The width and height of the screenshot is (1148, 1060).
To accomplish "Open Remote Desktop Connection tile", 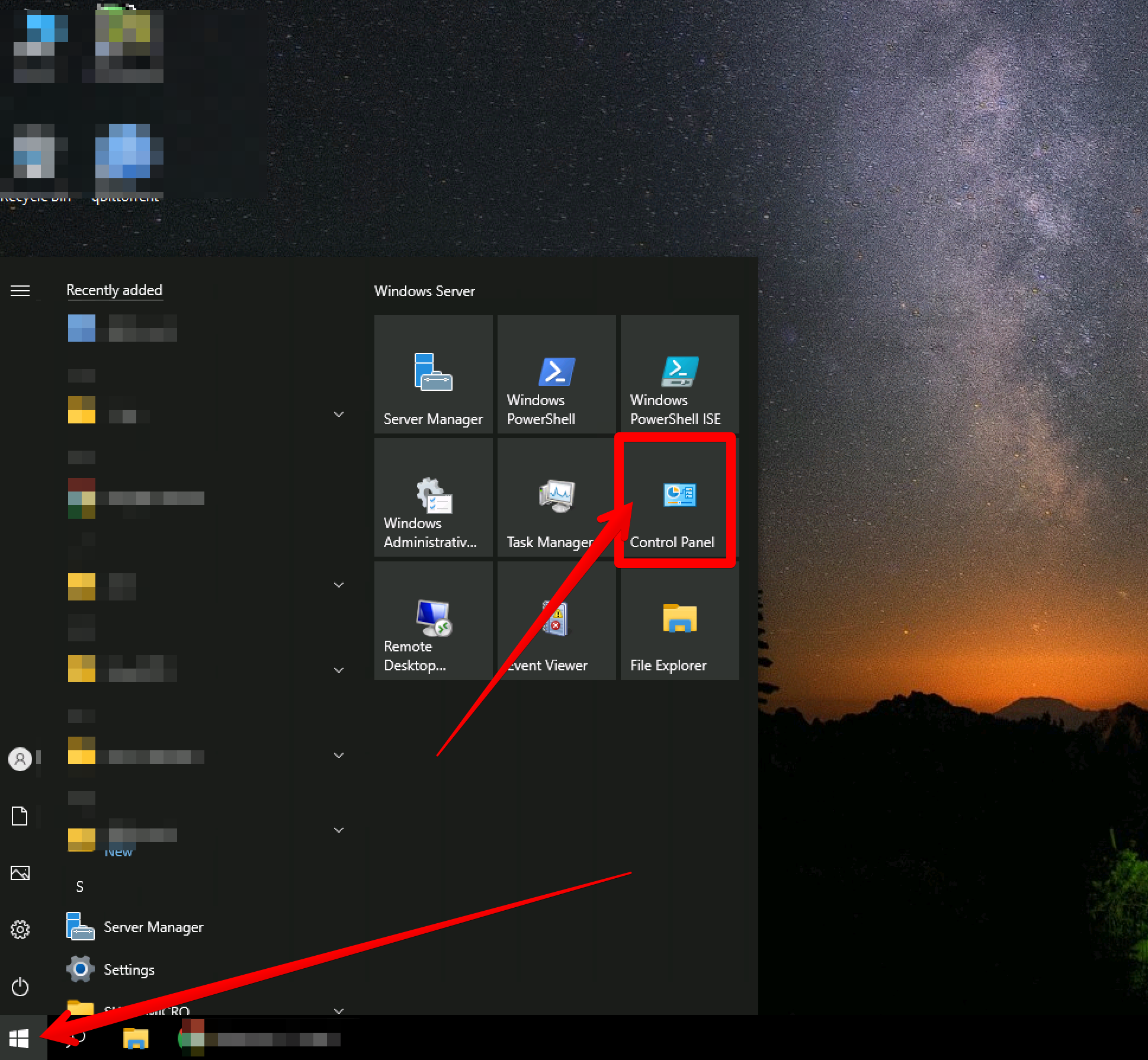I will [433, 621].
